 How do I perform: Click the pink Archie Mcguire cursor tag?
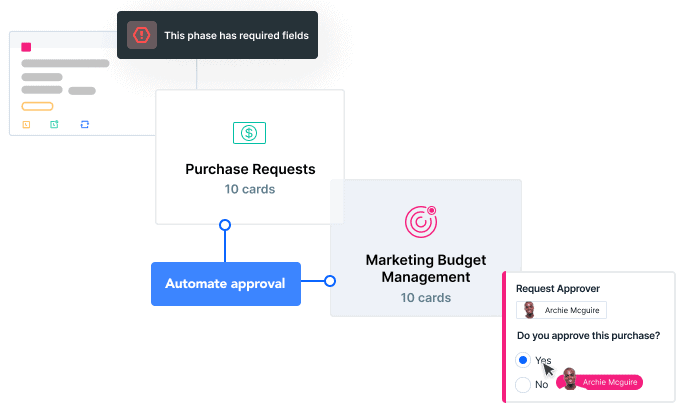point(600,382)
